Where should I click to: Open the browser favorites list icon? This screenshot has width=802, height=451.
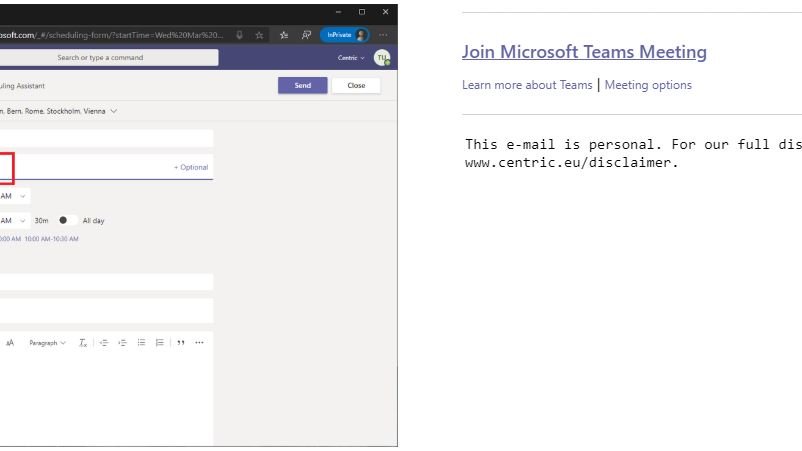[284, 35]
